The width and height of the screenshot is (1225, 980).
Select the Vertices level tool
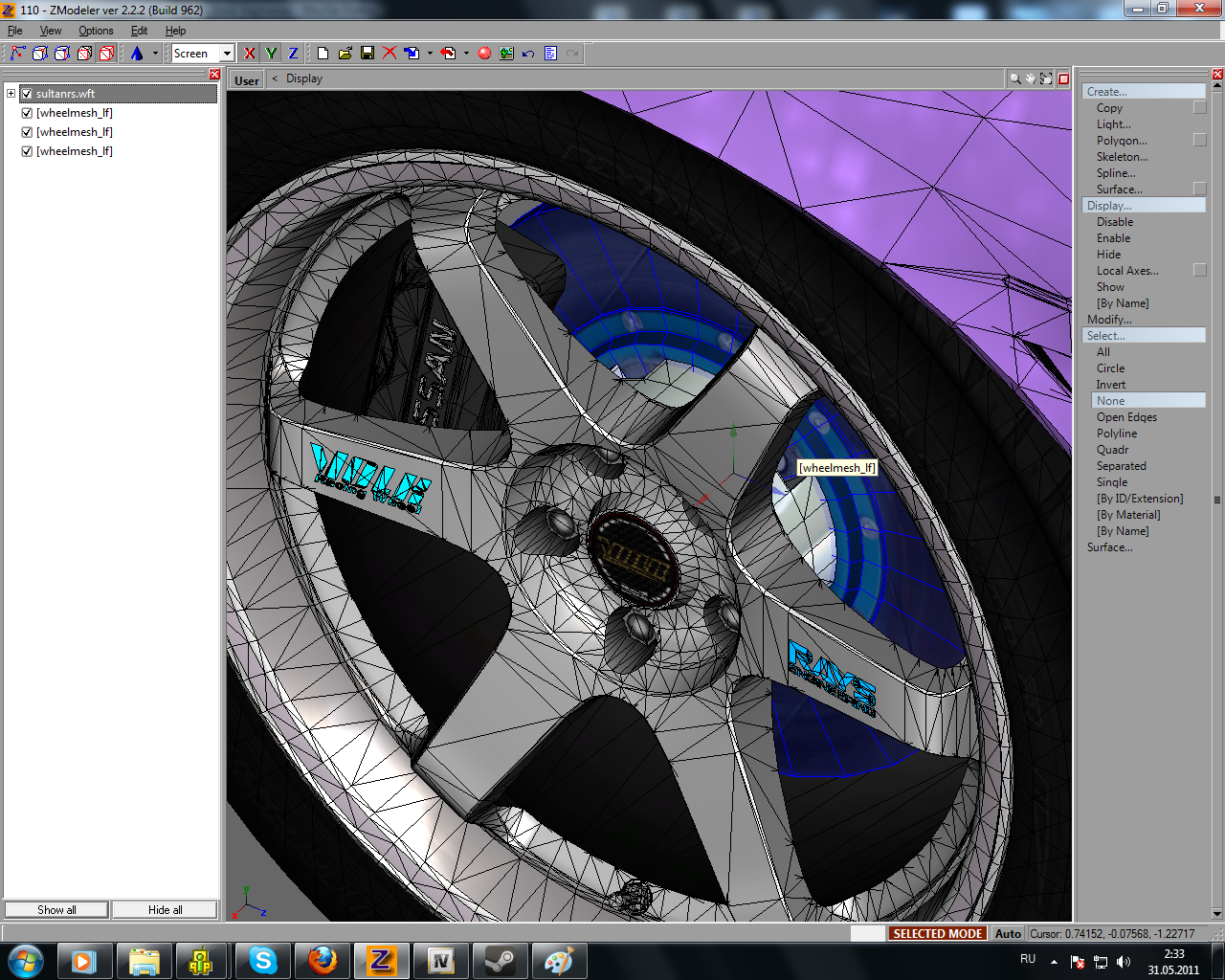click(x=17, y=54)
